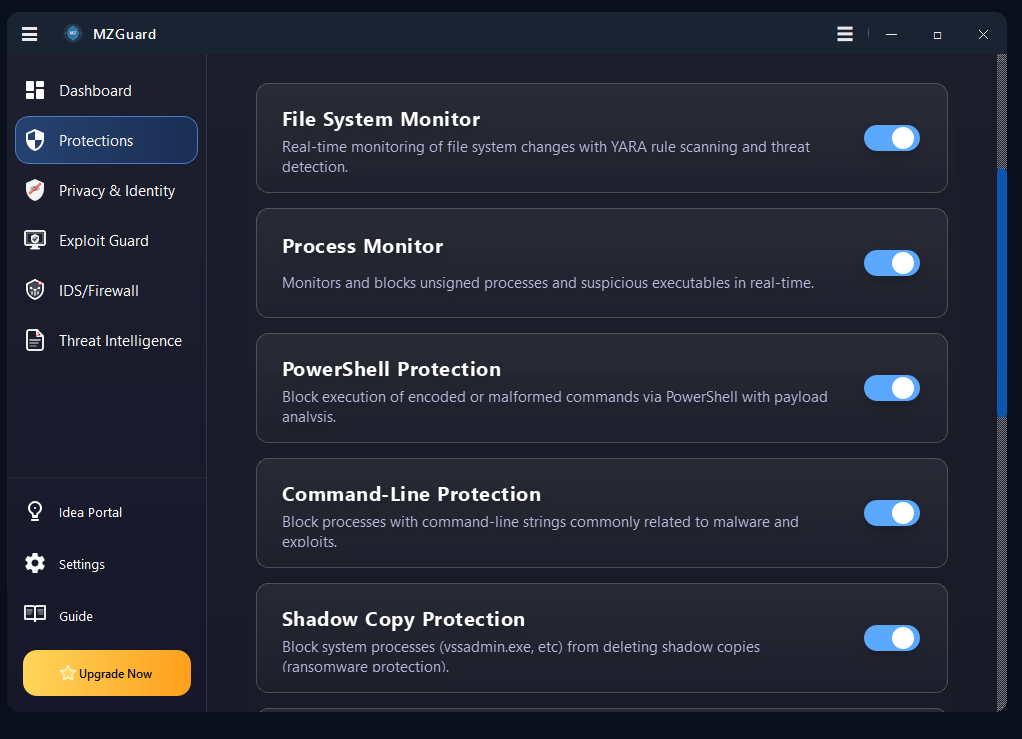Select the IDS/Firewall shield icon
The height and width of the screenshot is (739, 1022).
coord(35,290)
